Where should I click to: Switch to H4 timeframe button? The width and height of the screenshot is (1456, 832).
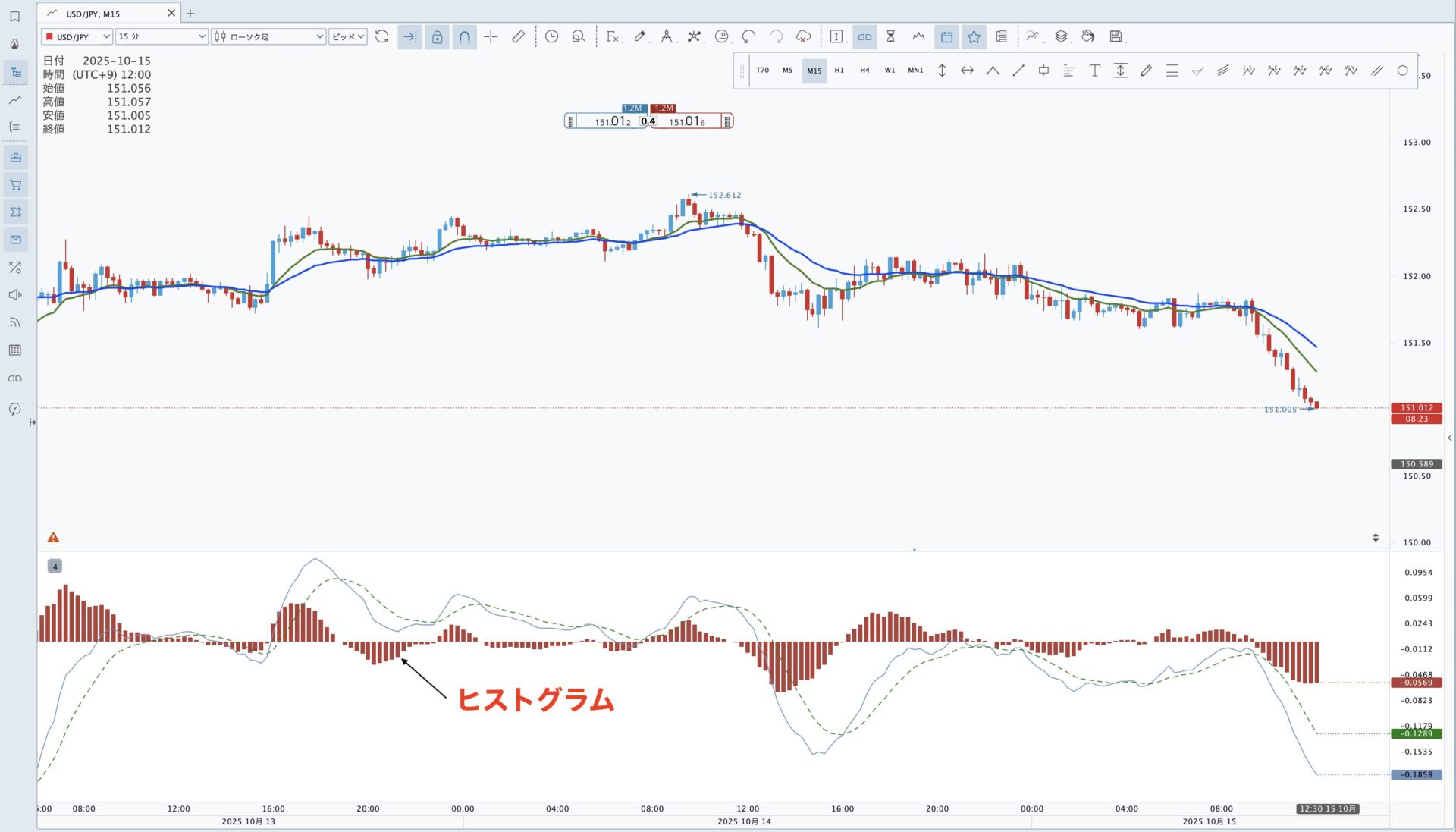click(864, 71)
